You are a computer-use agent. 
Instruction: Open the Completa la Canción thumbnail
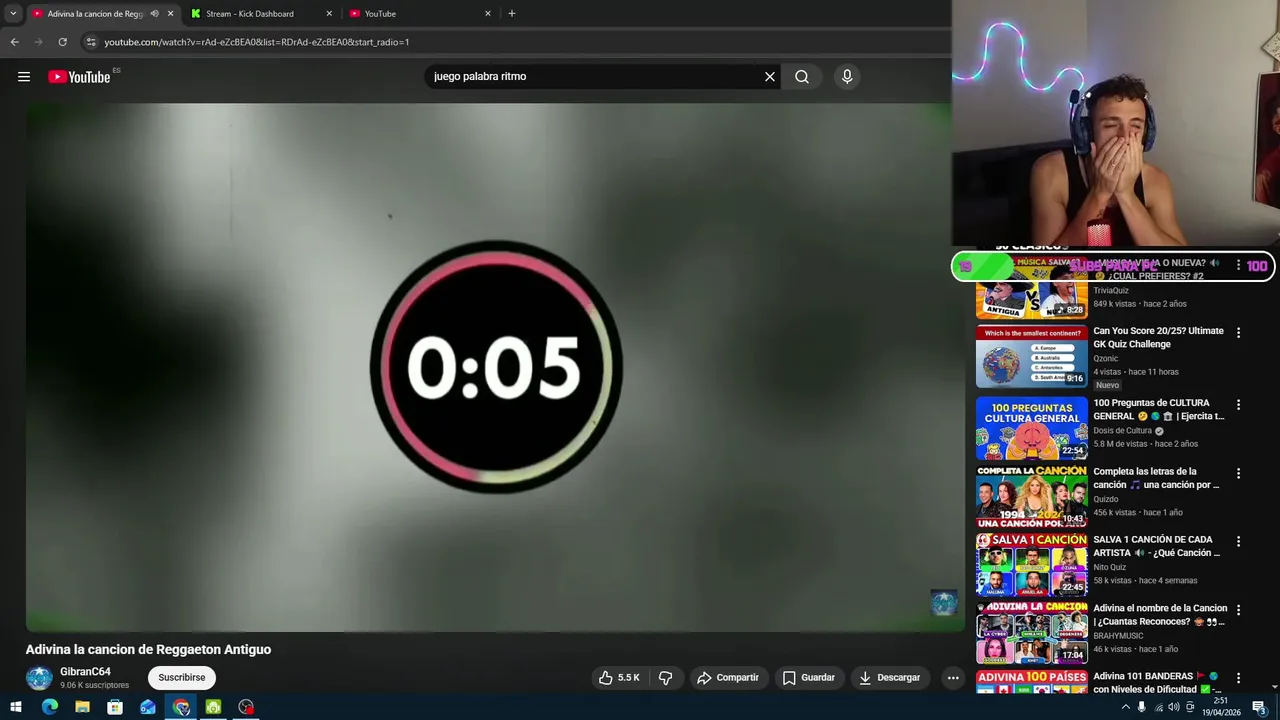[x=1032, y=497]
